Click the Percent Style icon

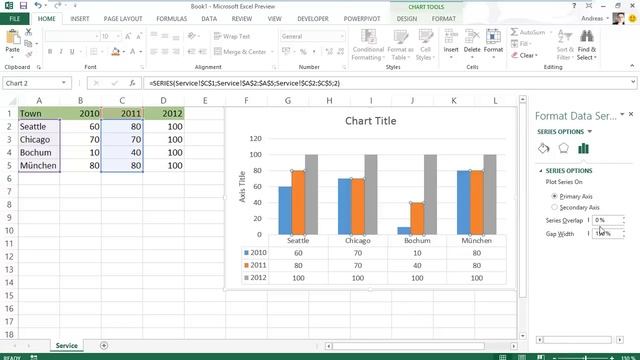[x=303, y=52]
